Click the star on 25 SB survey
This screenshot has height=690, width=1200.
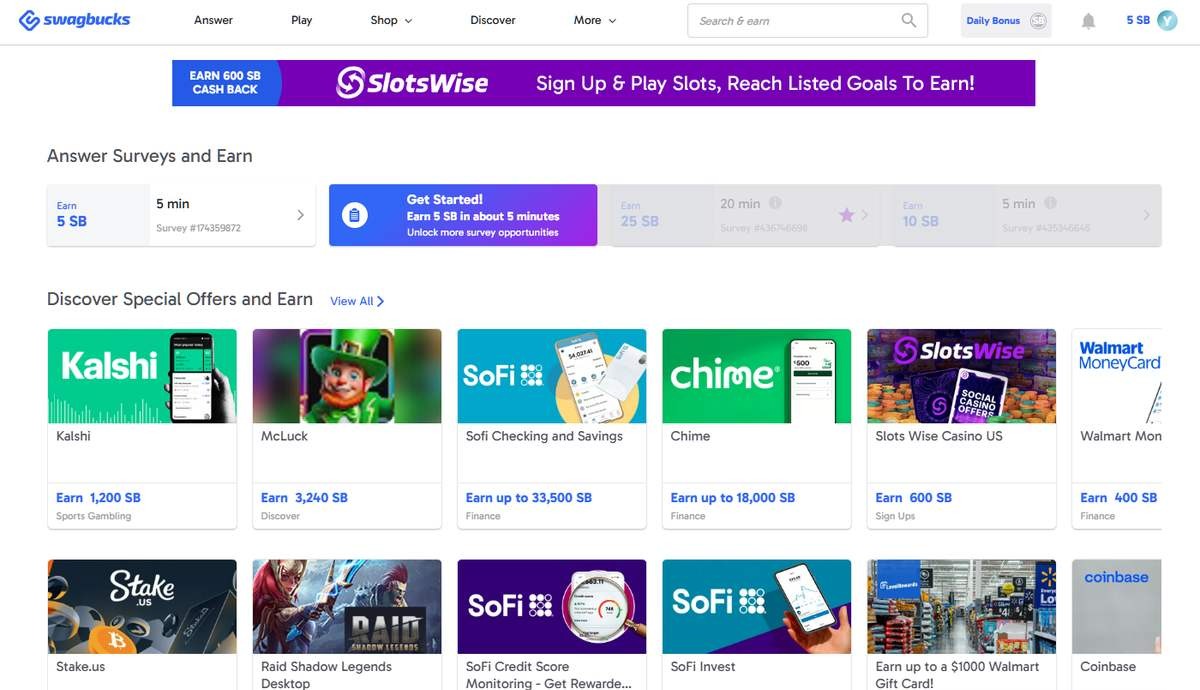pyautogui.click(x=846, y=215)
